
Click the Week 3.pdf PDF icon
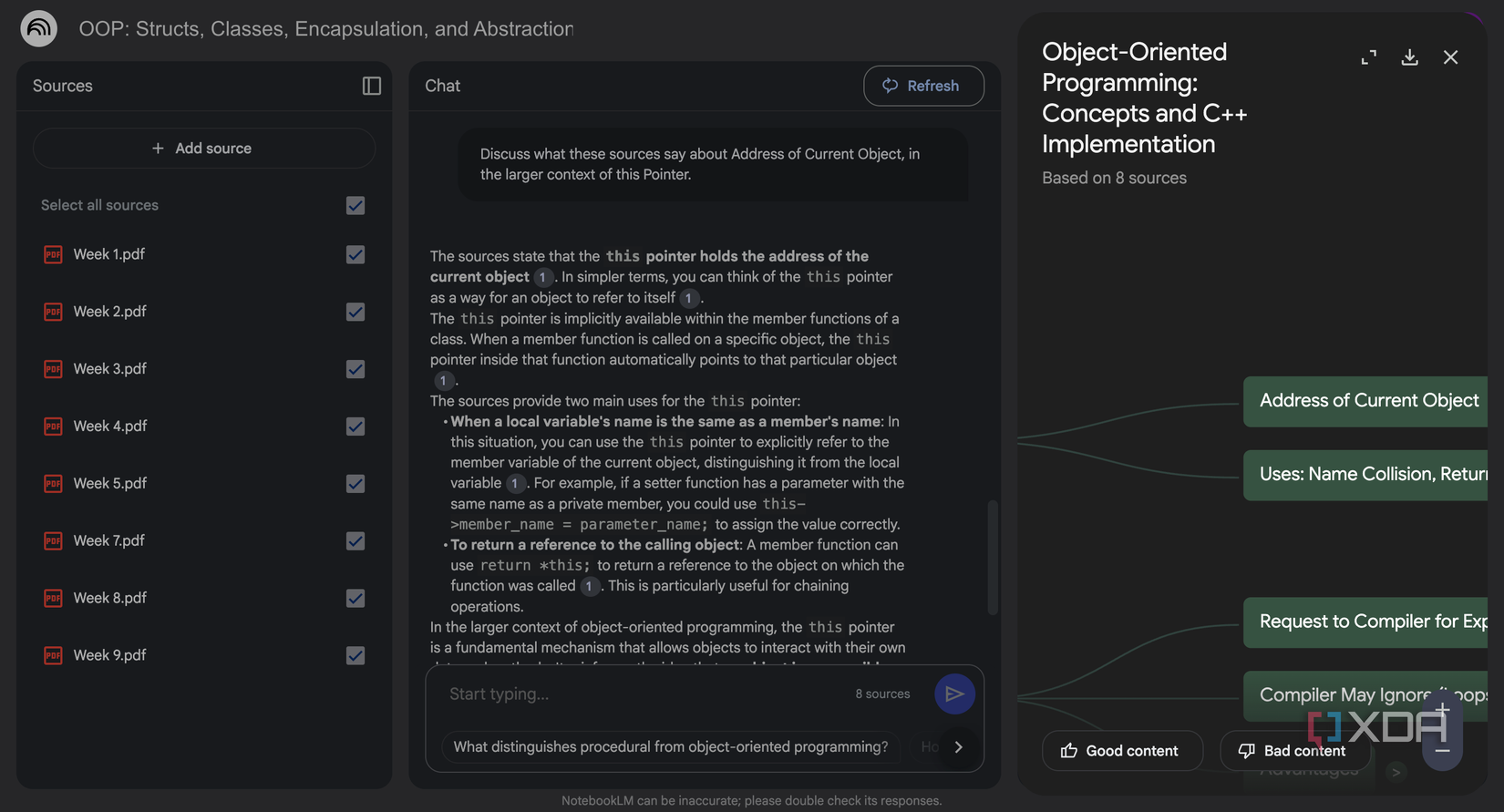pyautogui.click(x=53, y=369)
